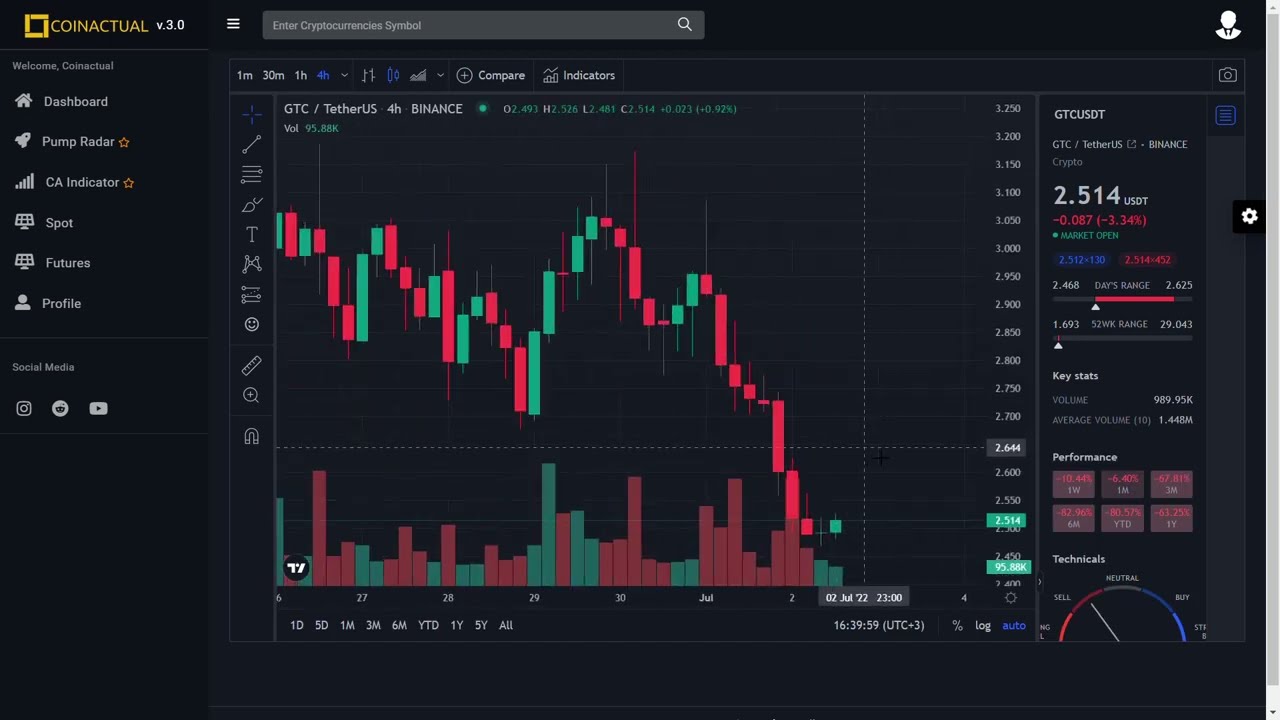
Task: Select the zoom in tool
Action: [252, 395]
